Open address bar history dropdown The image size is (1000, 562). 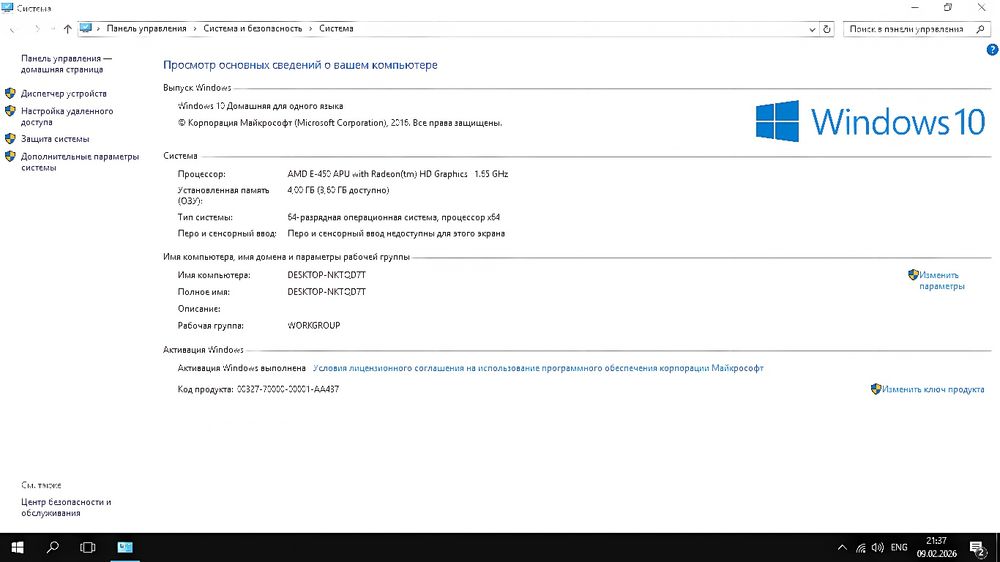(x=812, y=29)
